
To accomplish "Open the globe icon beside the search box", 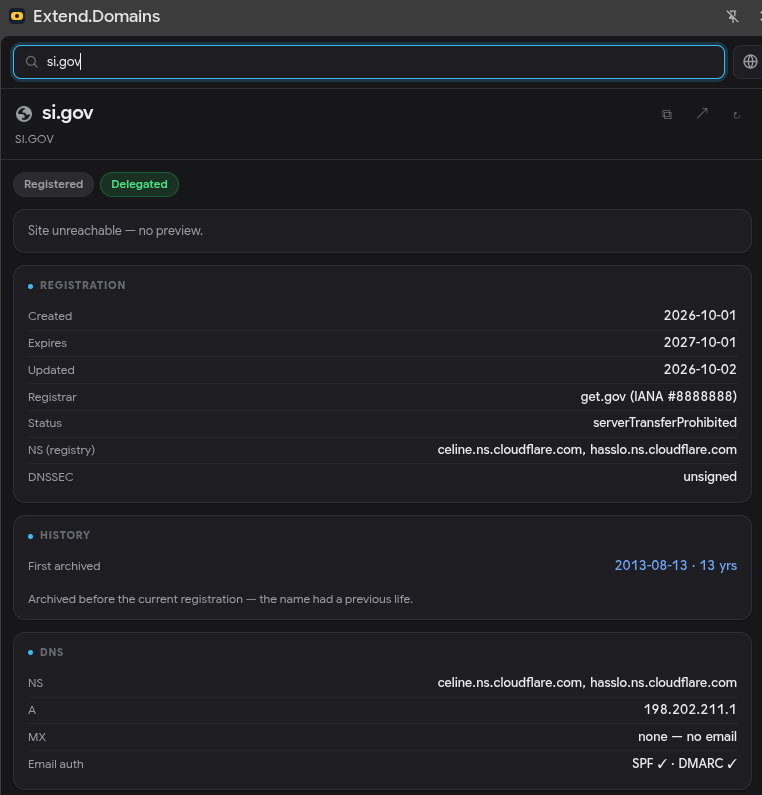I will tap(750, 62).
